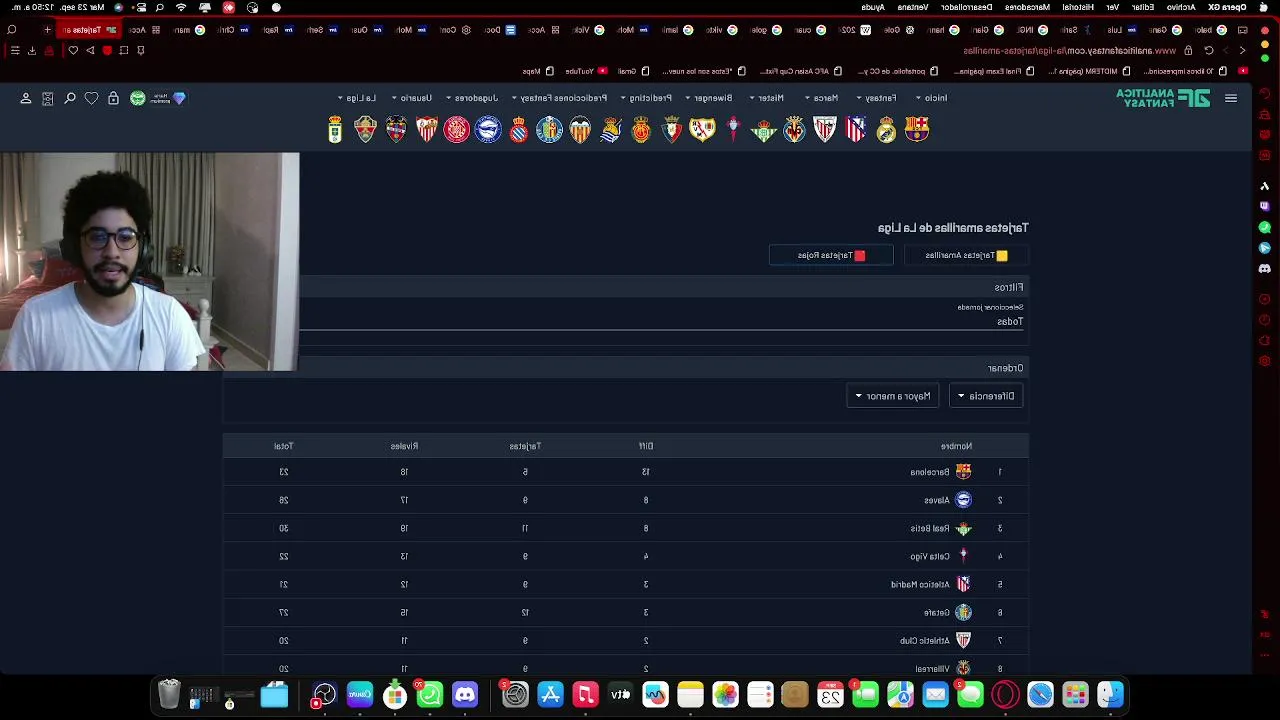Click the Gmail bookmark in bookmarks bar

tap(633, 71)
